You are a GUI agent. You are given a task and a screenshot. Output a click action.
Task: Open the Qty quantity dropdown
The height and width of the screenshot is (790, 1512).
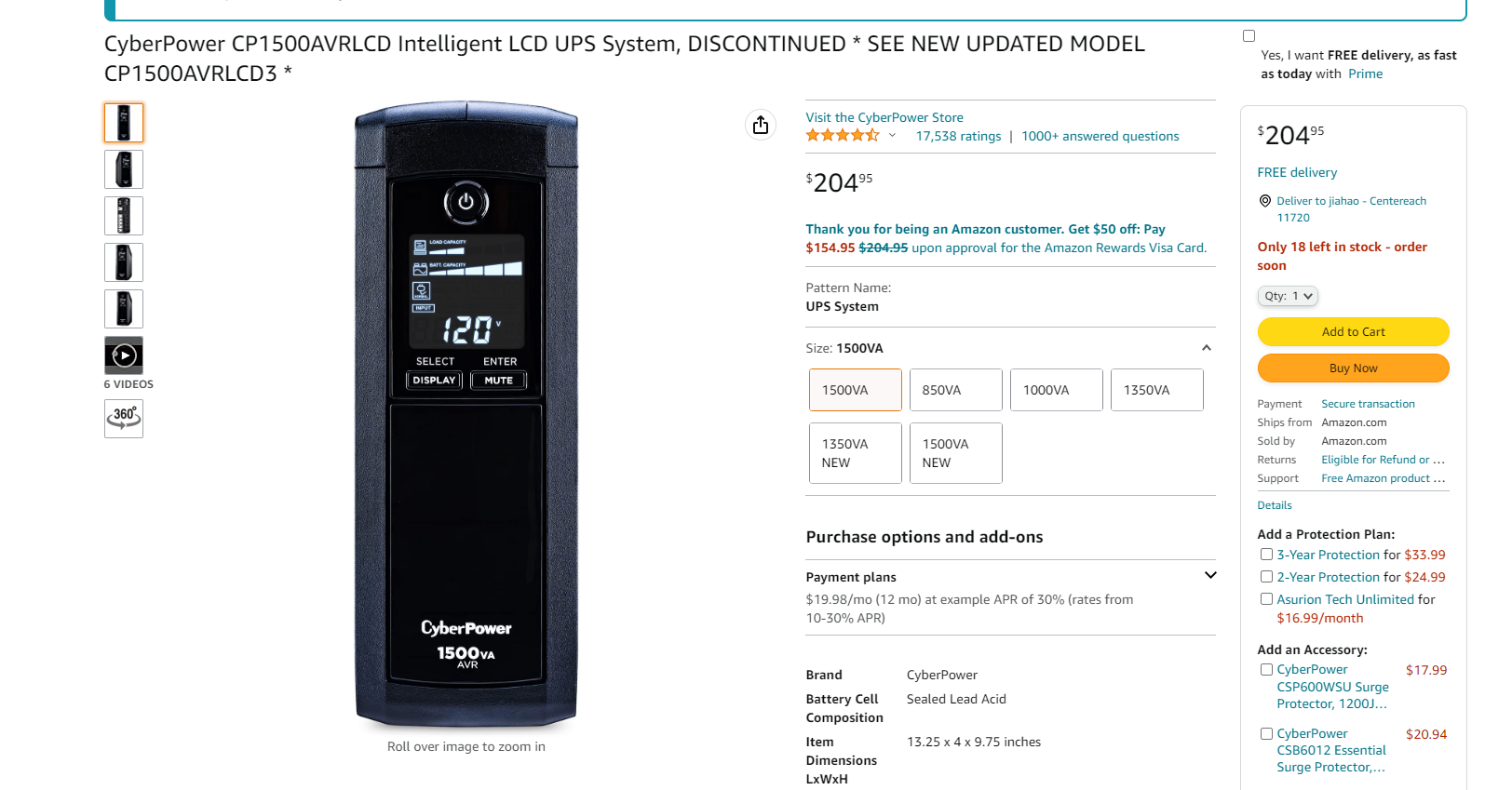(x=1288, y=296)
